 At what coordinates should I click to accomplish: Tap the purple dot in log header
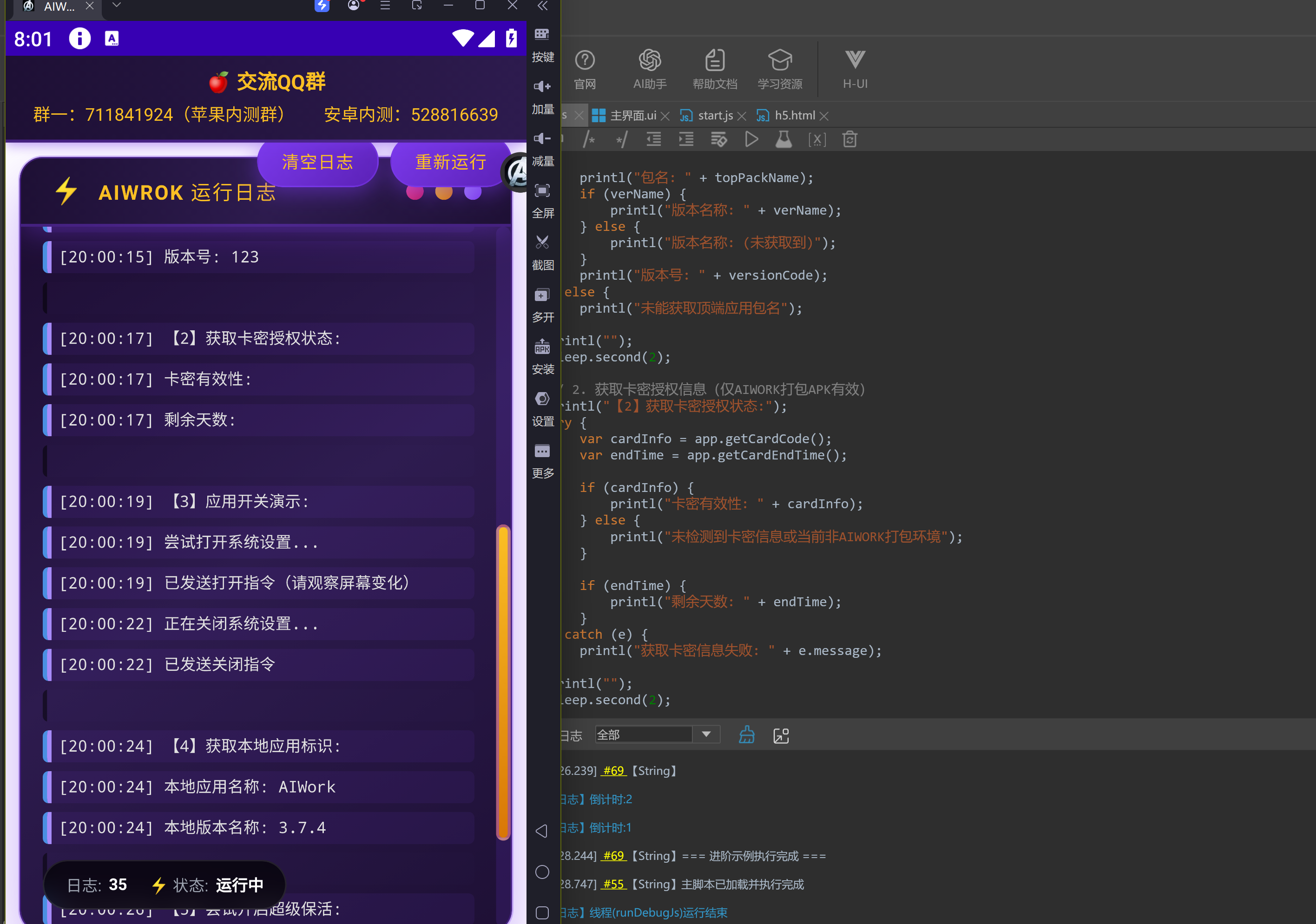coord(473,192)
